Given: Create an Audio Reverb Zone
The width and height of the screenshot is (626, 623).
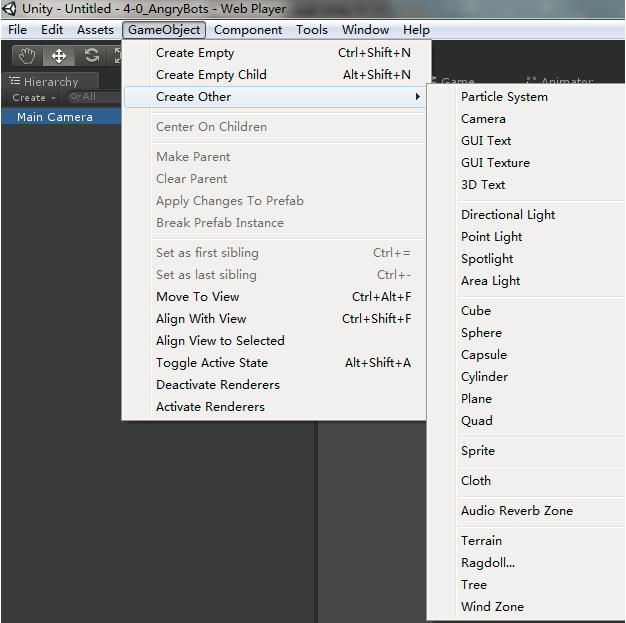Looking at the screenshot, I should click(527, 511).
